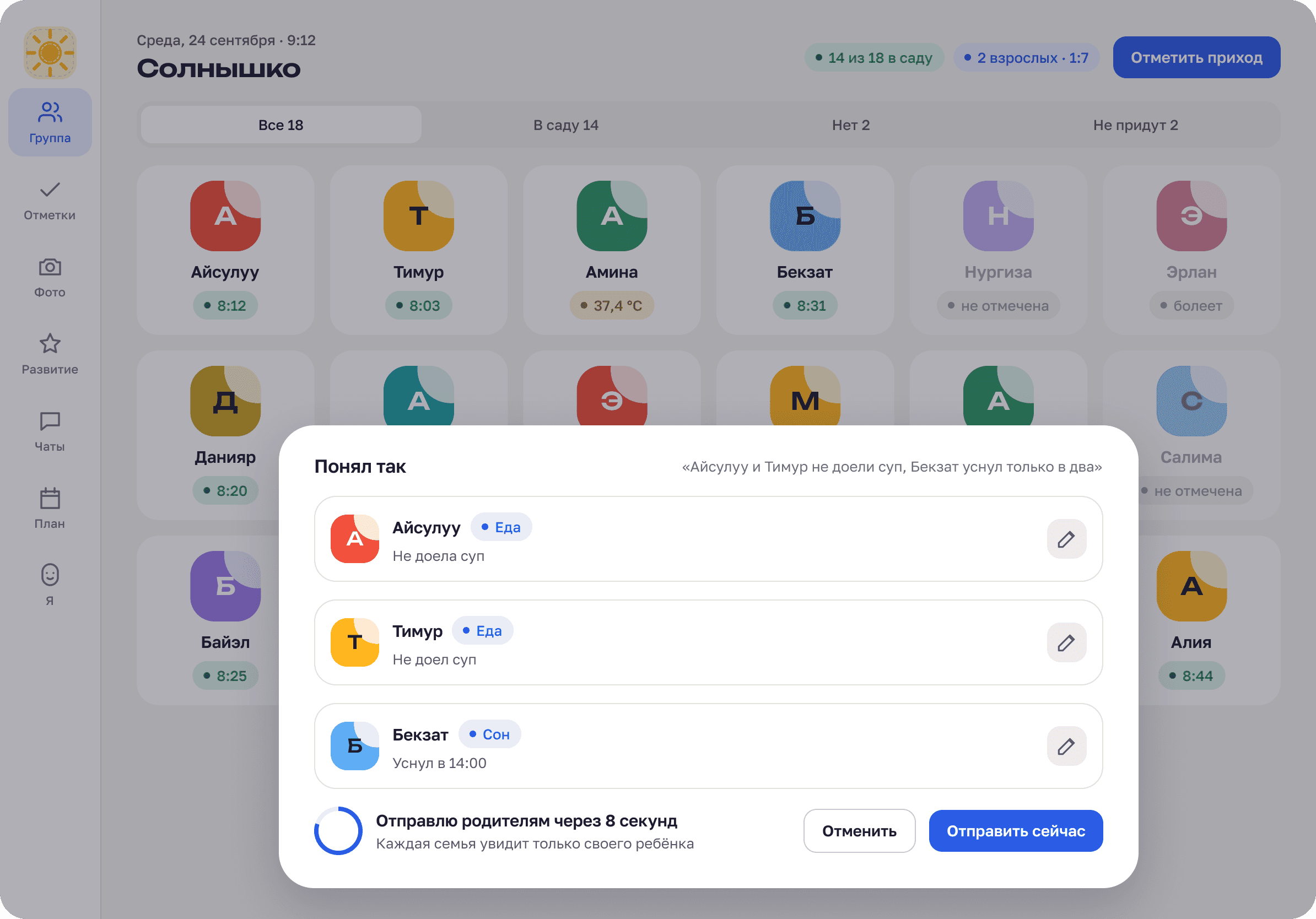Open Данияр's card avatar in the grid
Screen dimensions: 1316x919
(225, 401)
